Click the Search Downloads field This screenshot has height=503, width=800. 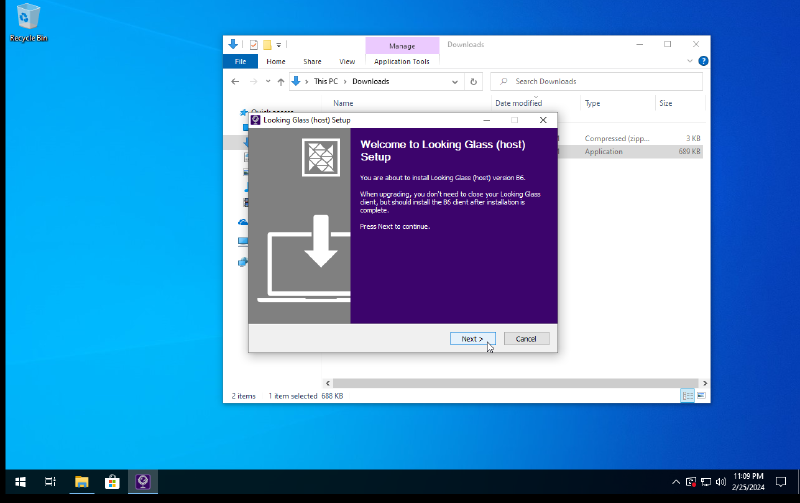[596, 82]
